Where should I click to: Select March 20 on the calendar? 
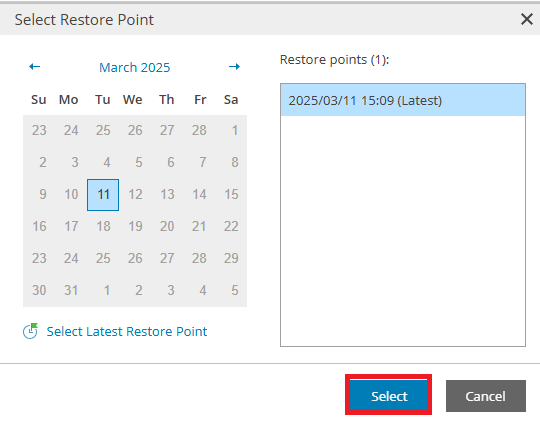click(x=167, y=227)
